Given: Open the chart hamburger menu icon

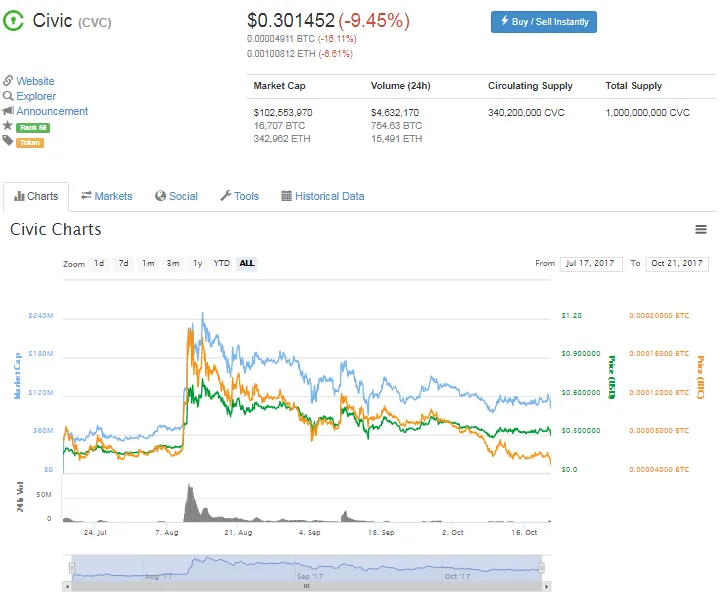Looking at the screenshot, I should [x=701, y=229].
